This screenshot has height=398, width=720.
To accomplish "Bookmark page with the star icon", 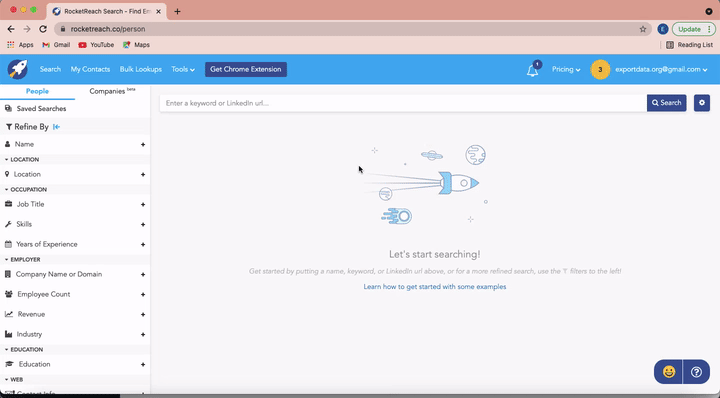I will 642,29.
